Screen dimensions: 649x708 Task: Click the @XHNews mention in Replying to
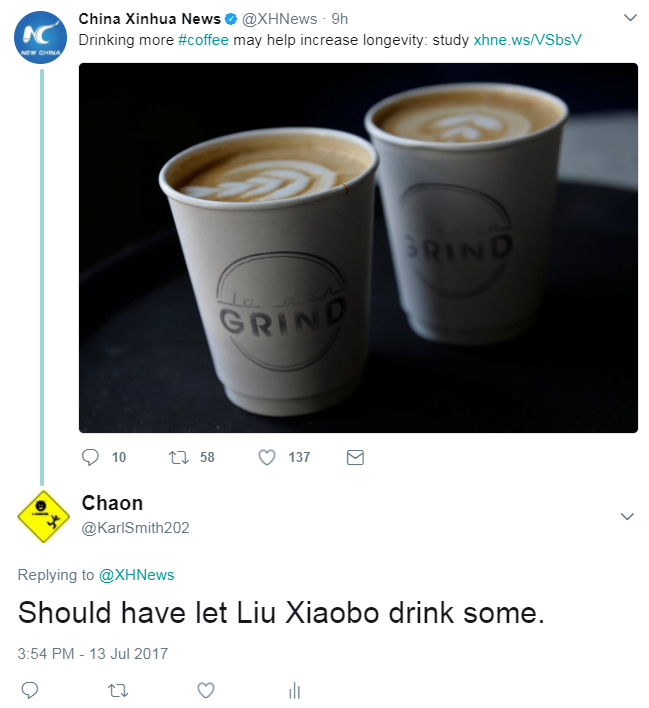point(136,575)
